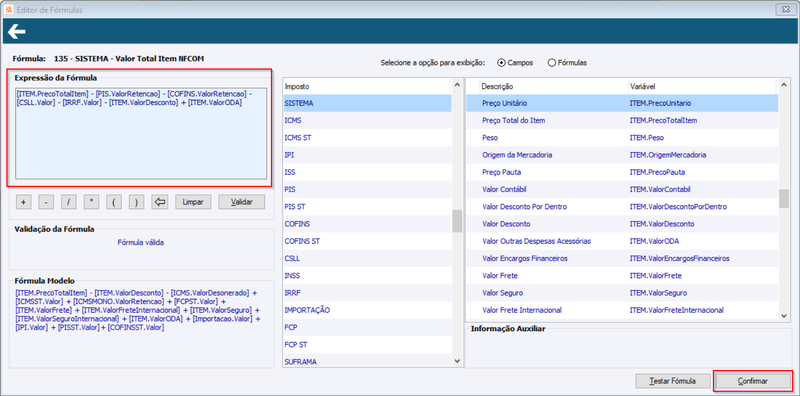Screen dimensions: 800x396
Task: Click the backspace arrow button
Action: pos(160,202)
